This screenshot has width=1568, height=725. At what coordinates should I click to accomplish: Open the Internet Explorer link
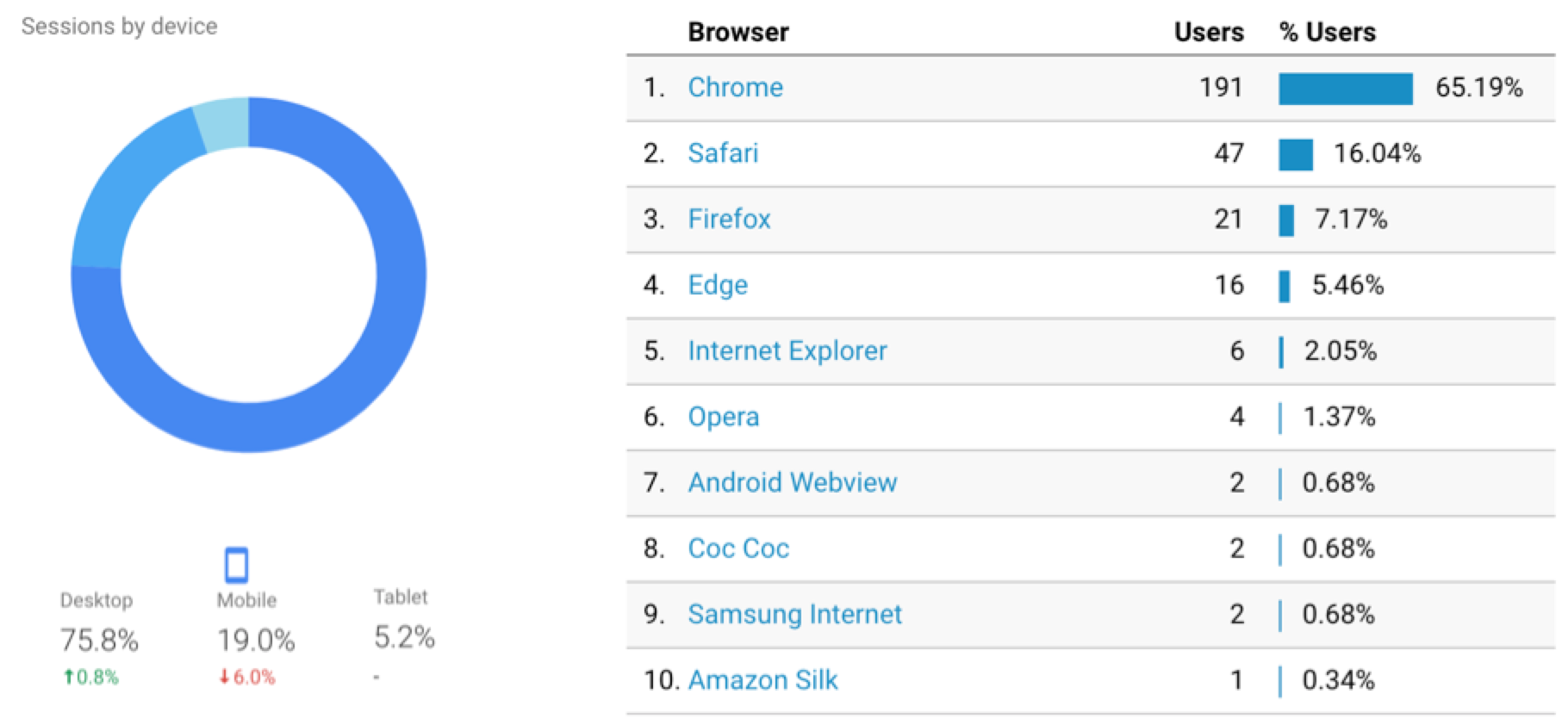point(787,350)
